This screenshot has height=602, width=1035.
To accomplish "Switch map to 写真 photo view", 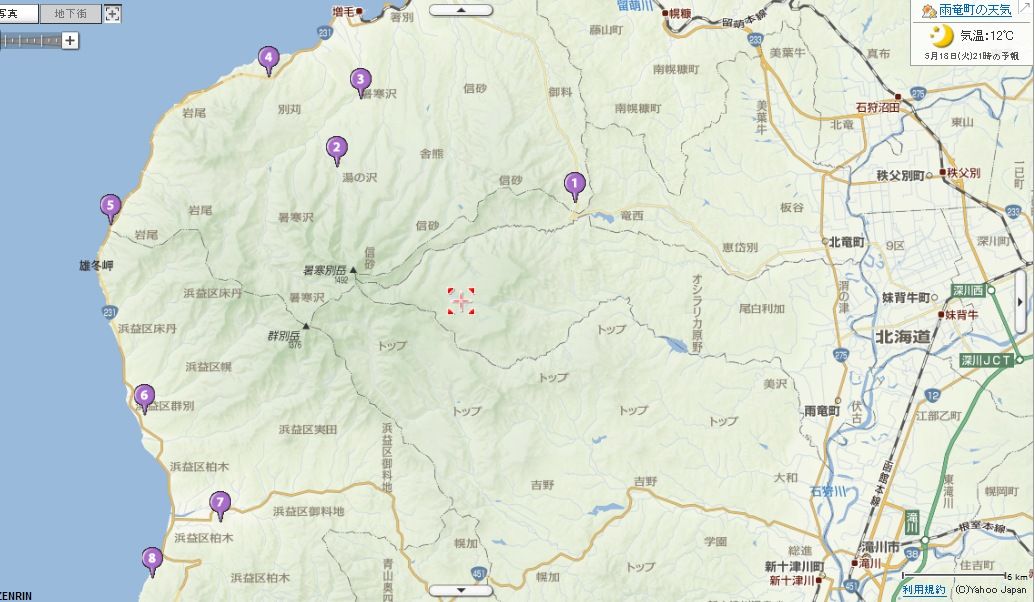I will point(18,13).
